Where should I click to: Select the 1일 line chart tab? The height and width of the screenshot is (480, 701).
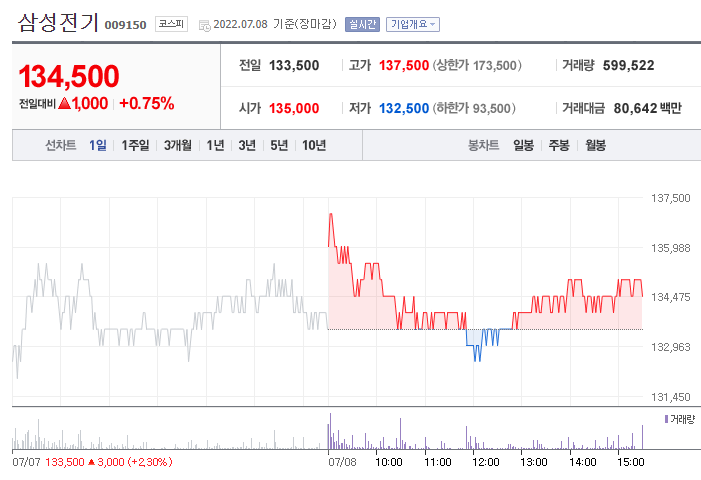[97, 145]
